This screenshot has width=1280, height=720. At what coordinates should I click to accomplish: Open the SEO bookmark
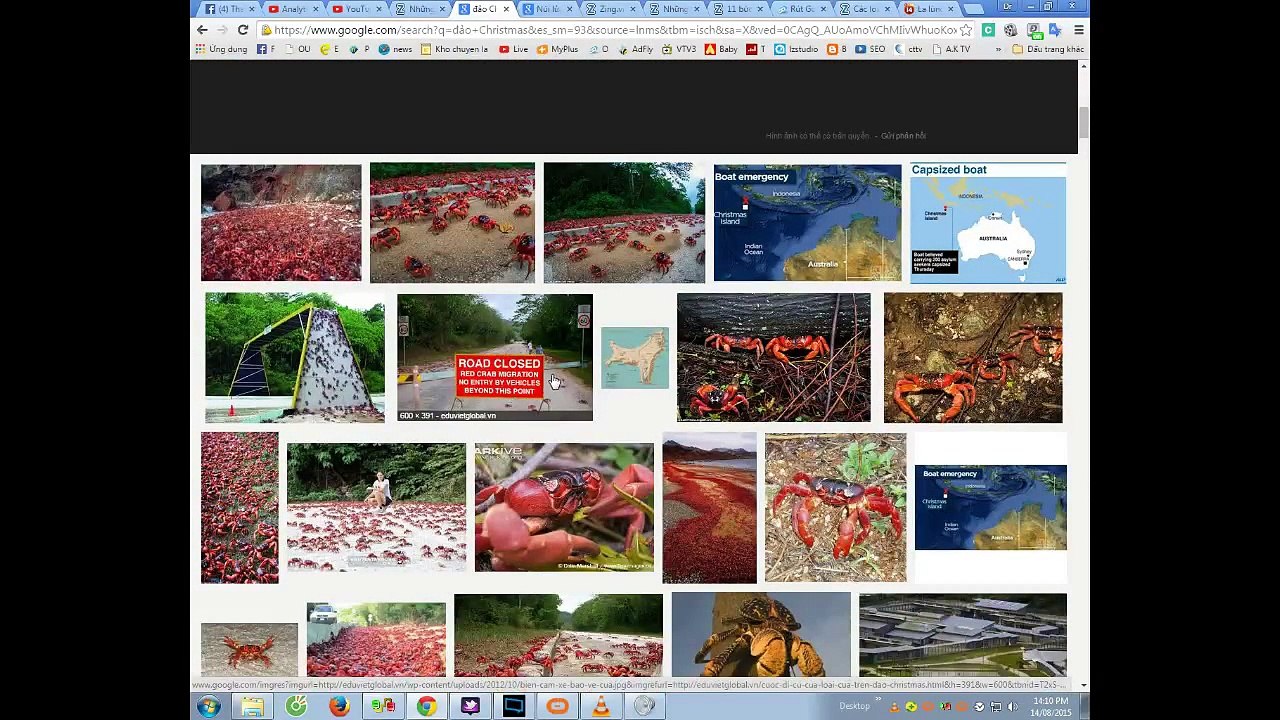pyautogui.click(x=871, y=49)
